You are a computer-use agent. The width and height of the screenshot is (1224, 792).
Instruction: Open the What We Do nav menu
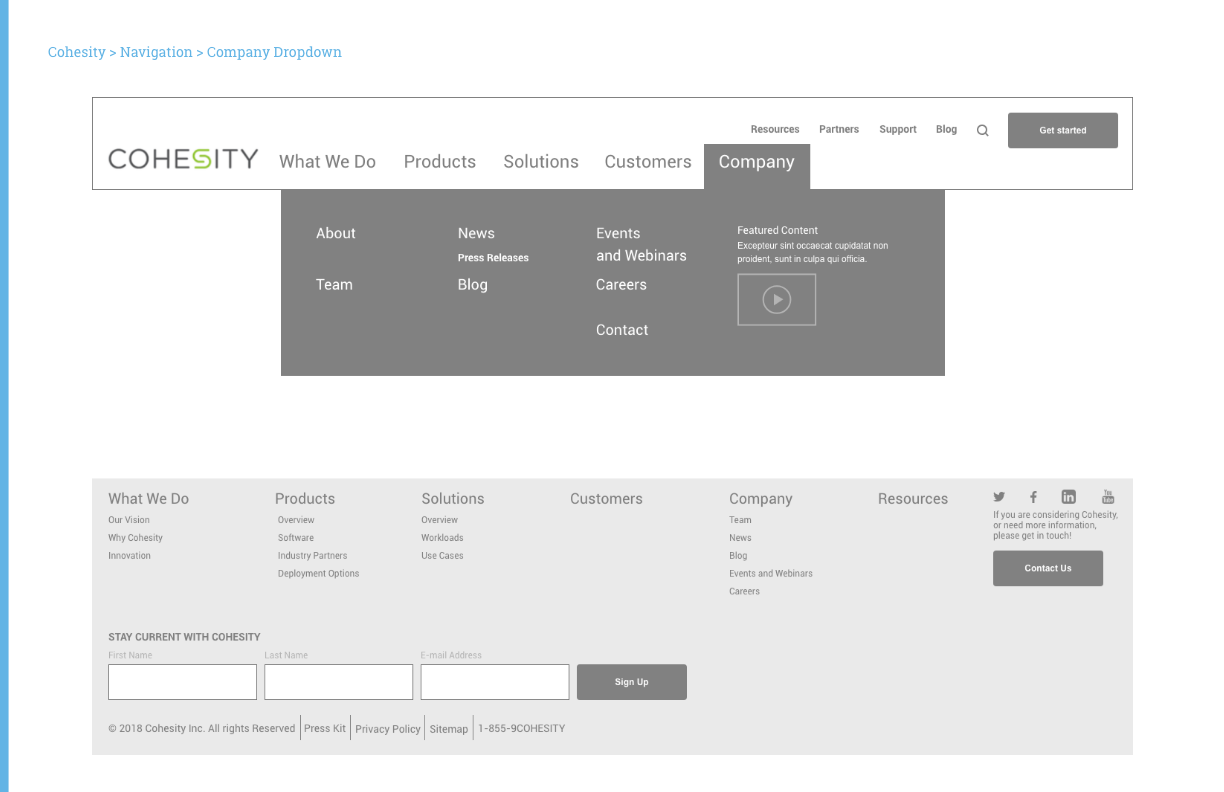pyautogui.click(x=327, y=162)
